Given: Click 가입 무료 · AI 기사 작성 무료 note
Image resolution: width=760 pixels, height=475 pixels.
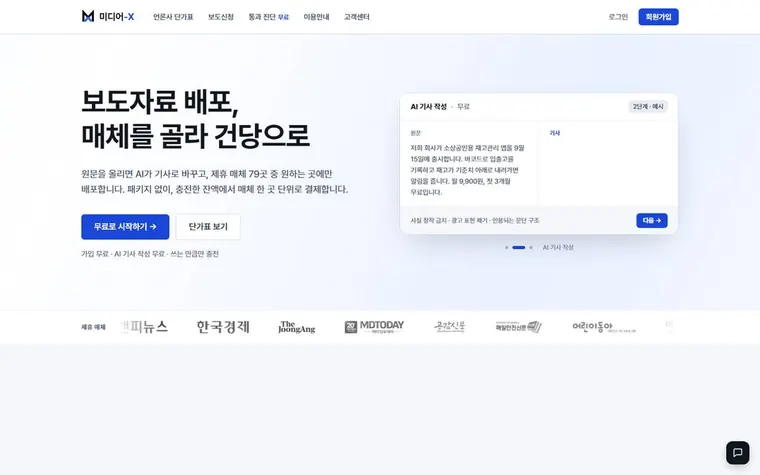Looking at the screenshot, I should tap(150, 254).
